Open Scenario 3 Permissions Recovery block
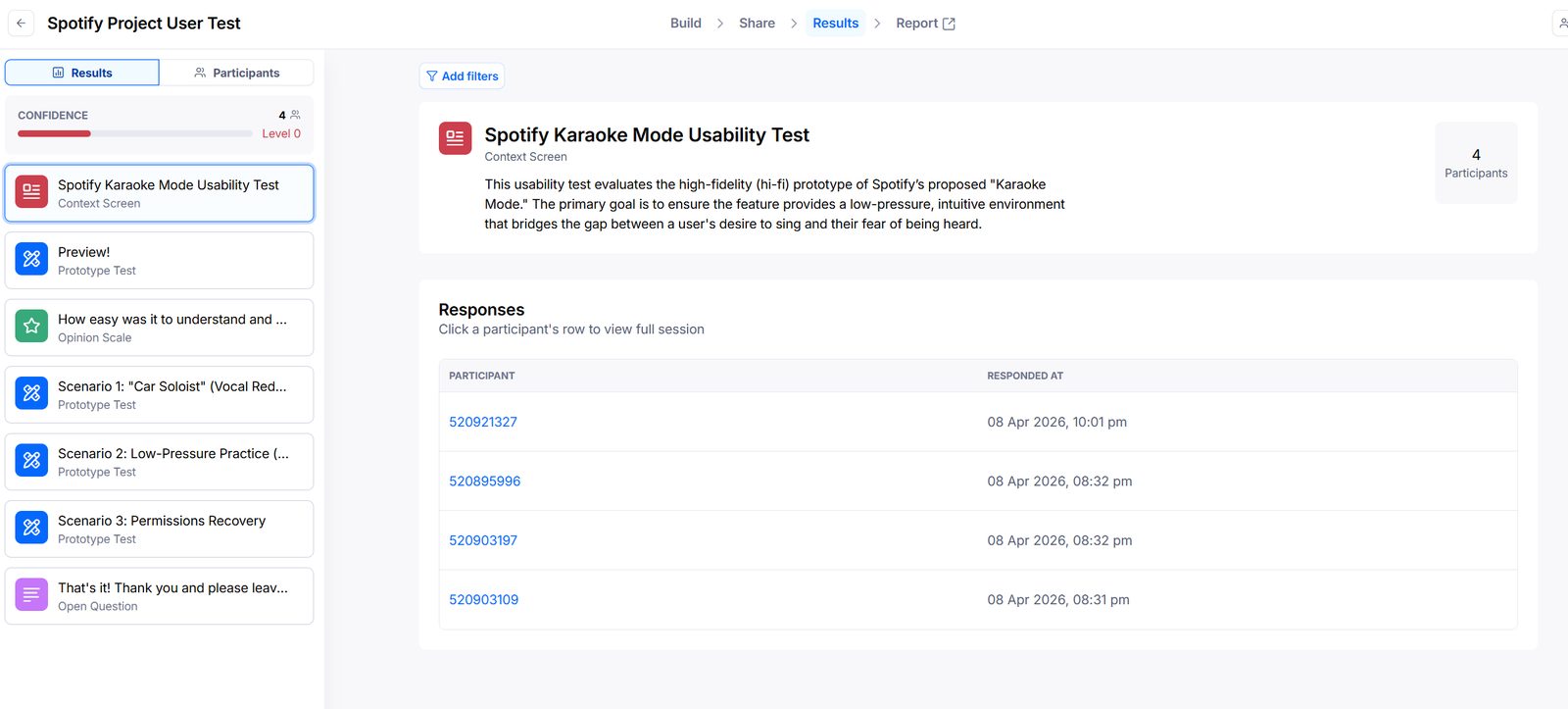This screenshot has width=1568, height=709. tap(159, 529)
